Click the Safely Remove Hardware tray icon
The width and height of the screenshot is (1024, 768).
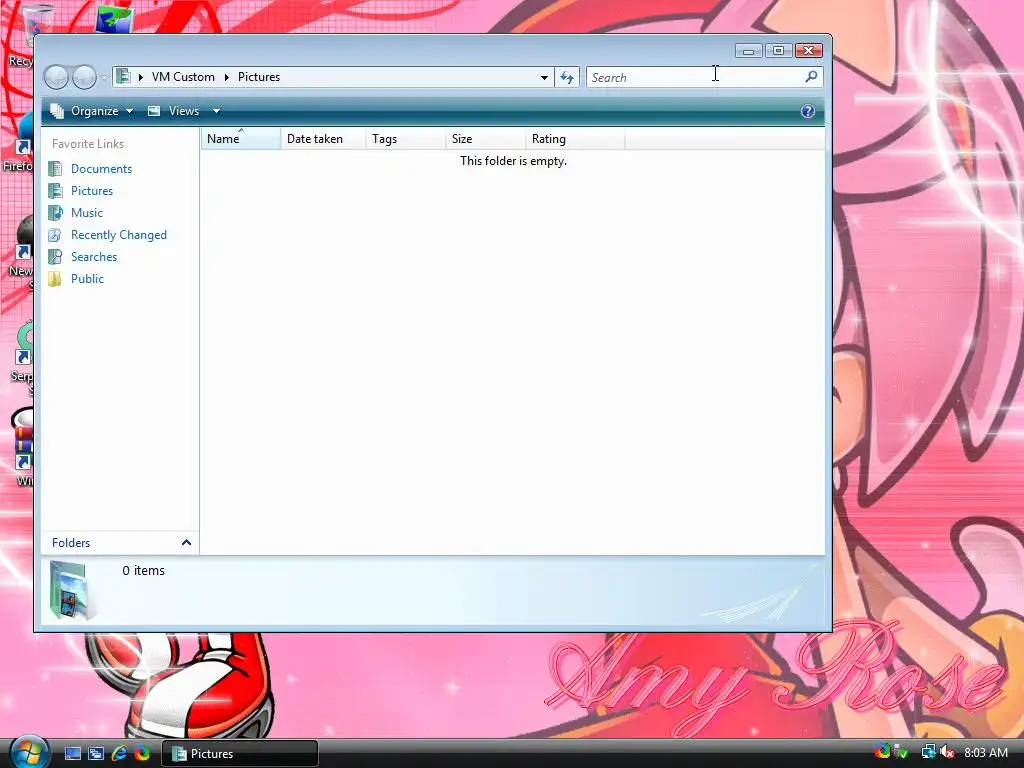click(x=902, y=752)
